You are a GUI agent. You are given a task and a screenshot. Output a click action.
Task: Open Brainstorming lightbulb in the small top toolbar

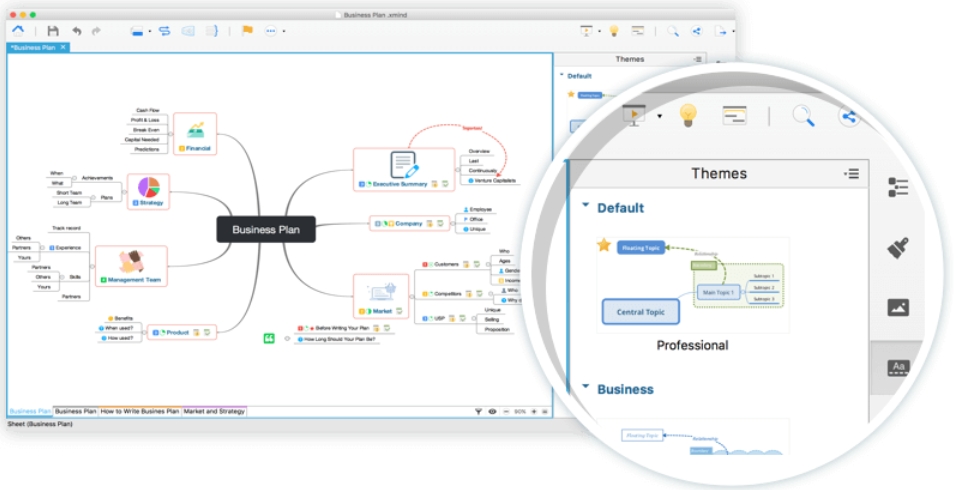pos(613,31)
